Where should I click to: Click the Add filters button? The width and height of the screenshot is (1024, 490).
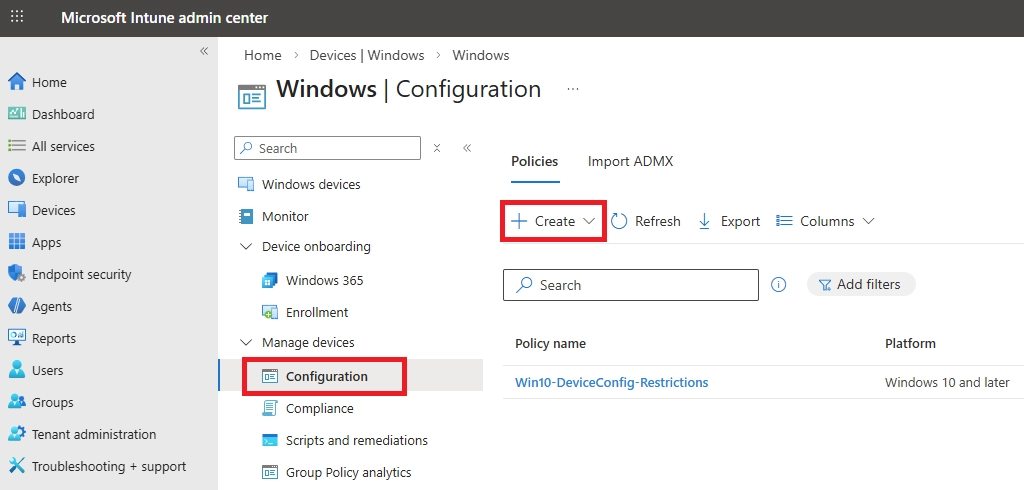pos(861,284)
